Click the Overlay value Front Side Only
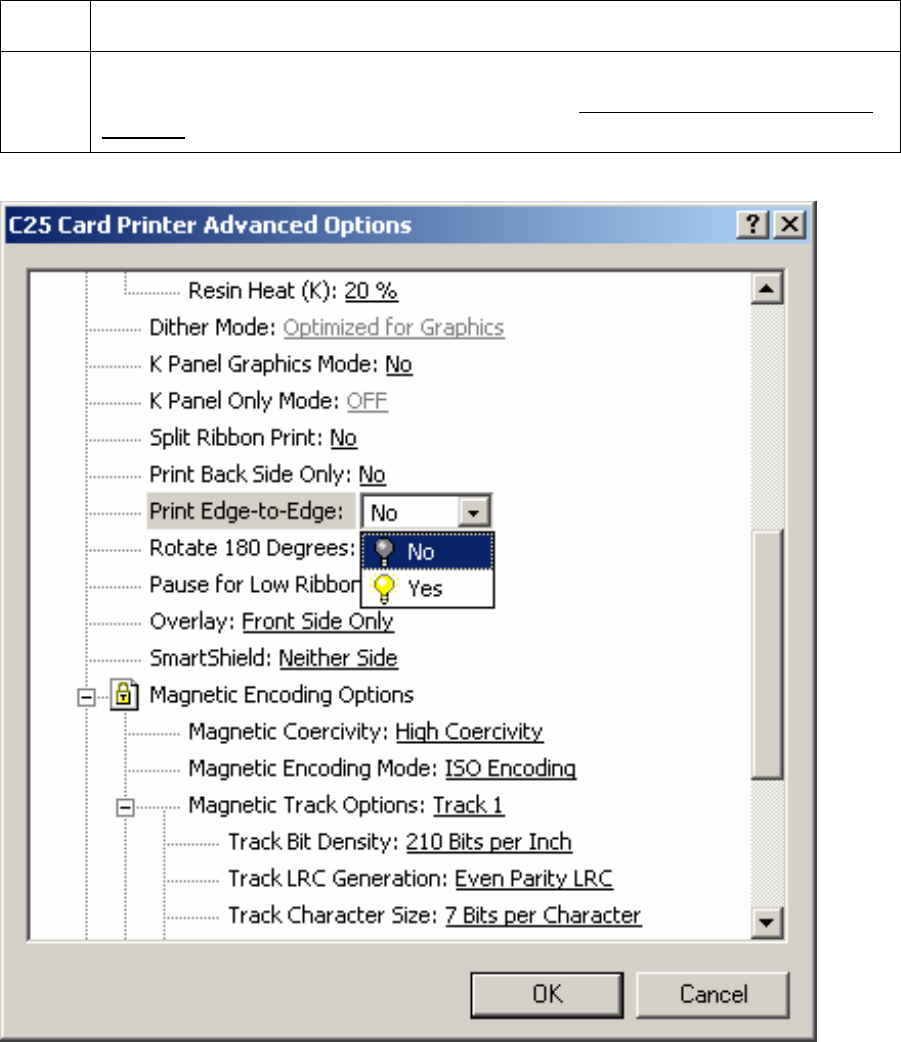 318,621
